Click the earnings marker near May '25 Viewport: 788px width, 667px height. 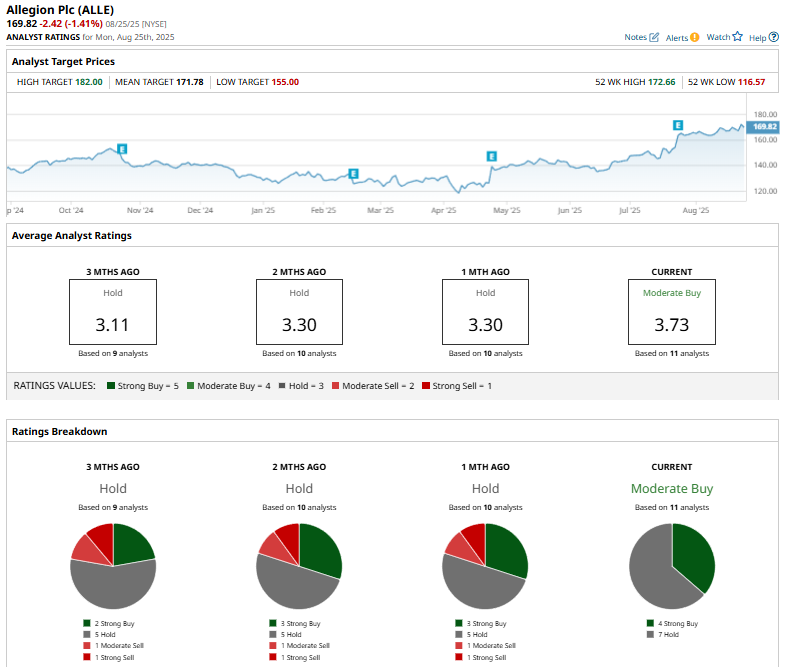click(491, 156)
